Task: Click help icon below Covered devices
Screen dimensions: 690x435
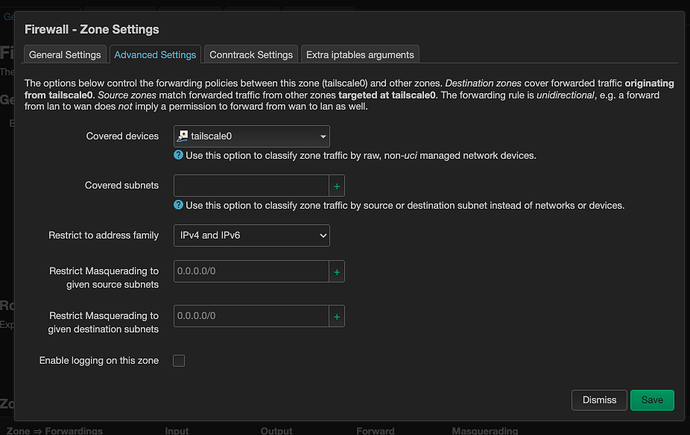Action: point(179,156)
